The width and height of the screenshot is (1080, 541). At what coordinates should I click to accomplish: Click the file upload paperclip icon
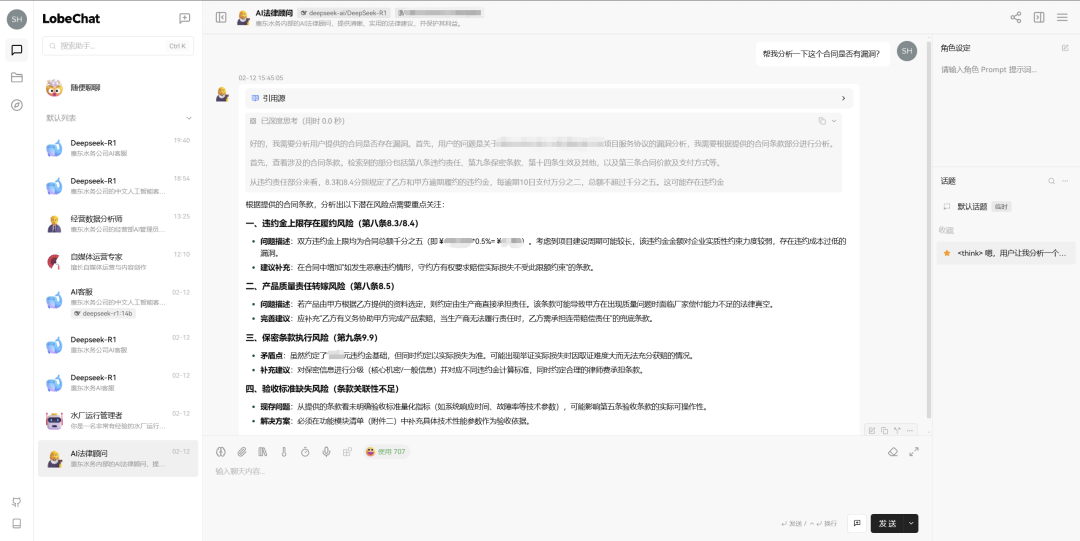click(241, 452)
